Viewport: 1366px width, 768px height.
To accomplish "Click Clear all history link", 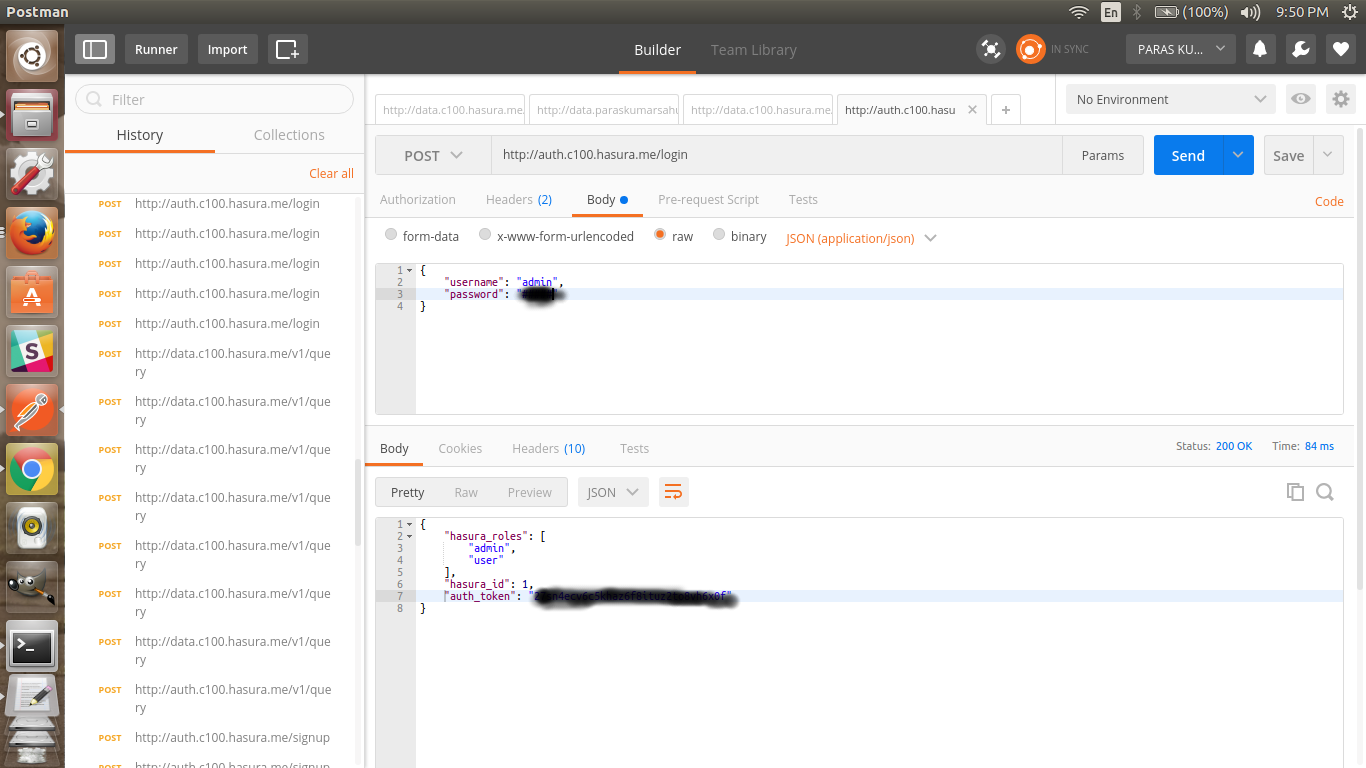I will (331, 173).
